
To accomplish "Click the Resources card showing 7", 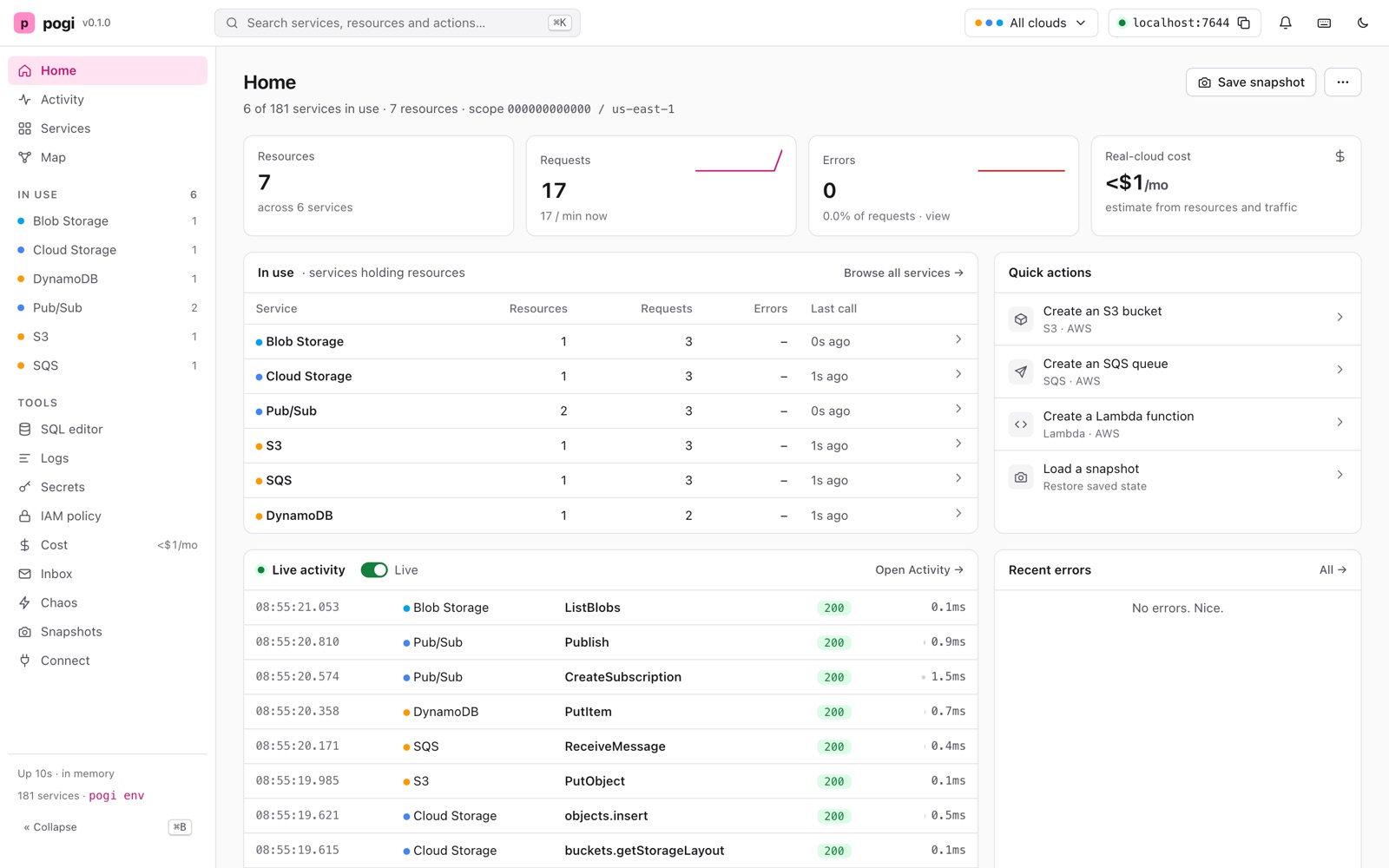I will coord(379,185).
